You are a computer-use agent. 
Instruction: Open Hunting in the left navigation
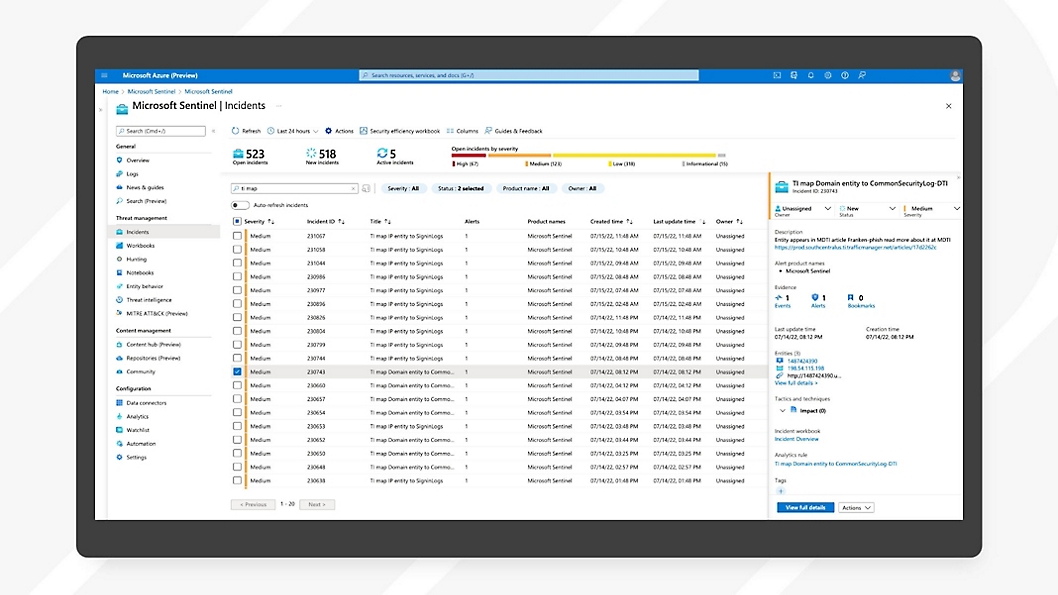coord(136,259)
